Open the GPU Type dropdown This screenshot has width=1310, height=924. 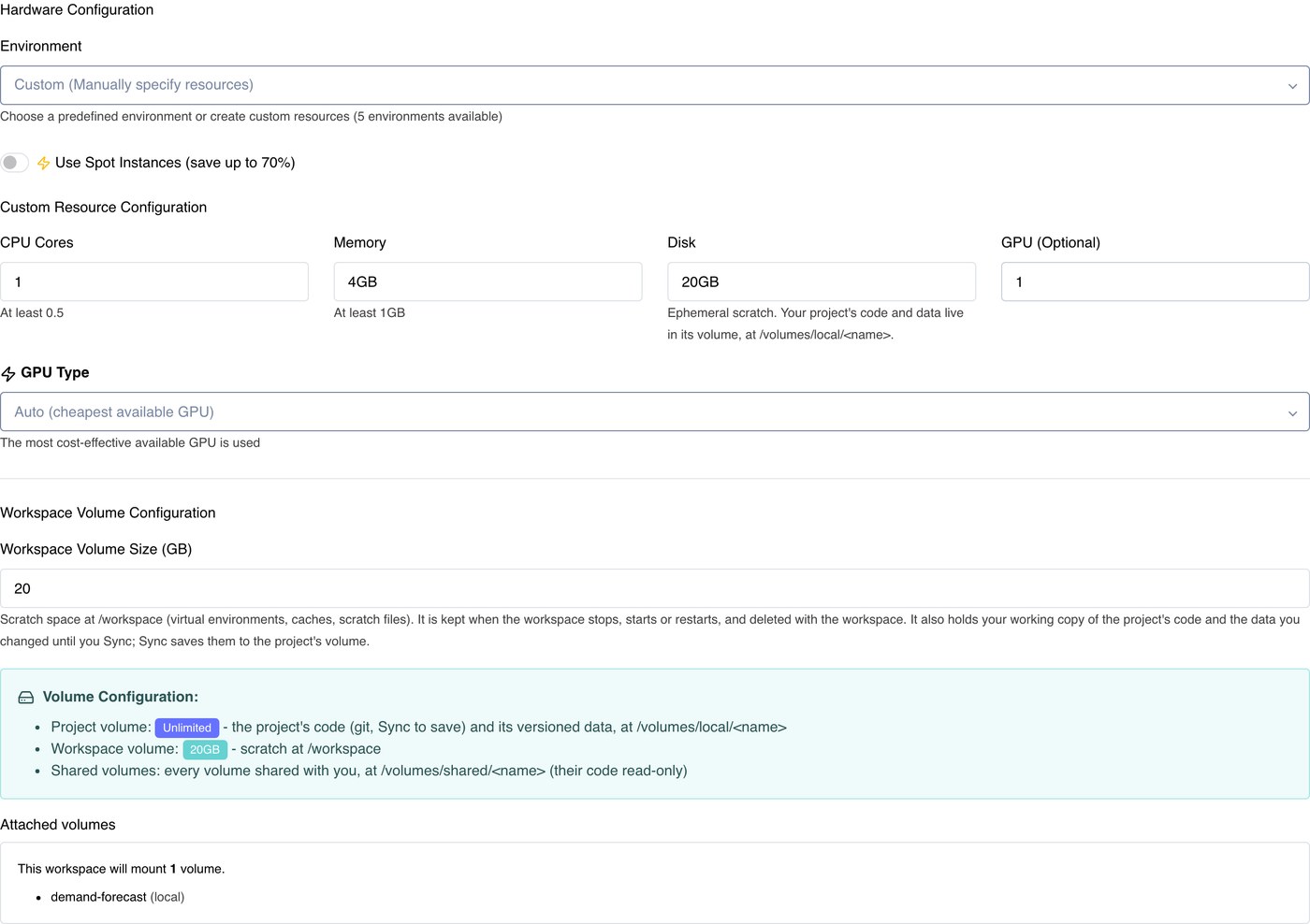coord(655,411)
